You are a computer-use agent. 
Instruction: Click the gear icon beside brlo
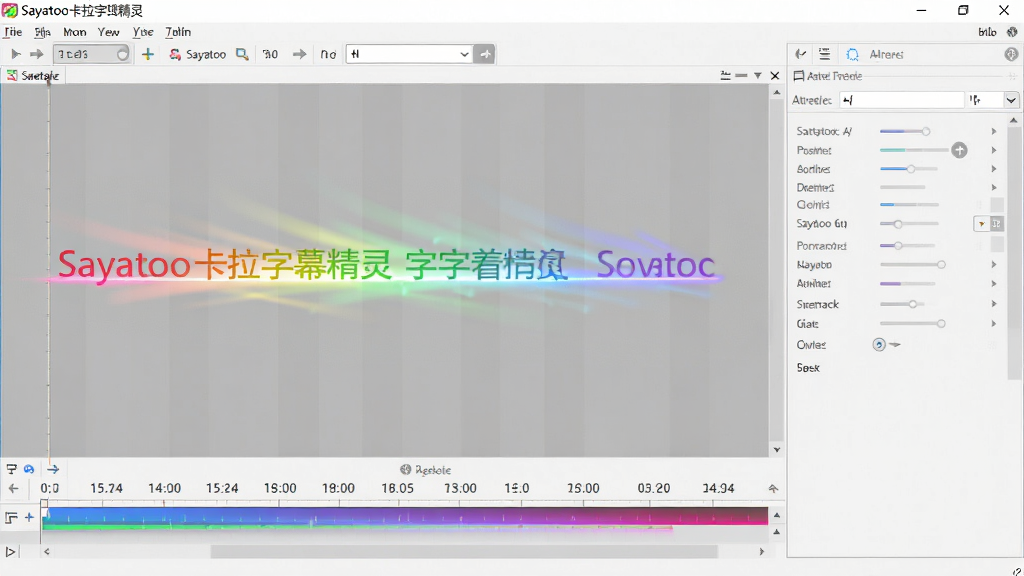pos(1012,32)
